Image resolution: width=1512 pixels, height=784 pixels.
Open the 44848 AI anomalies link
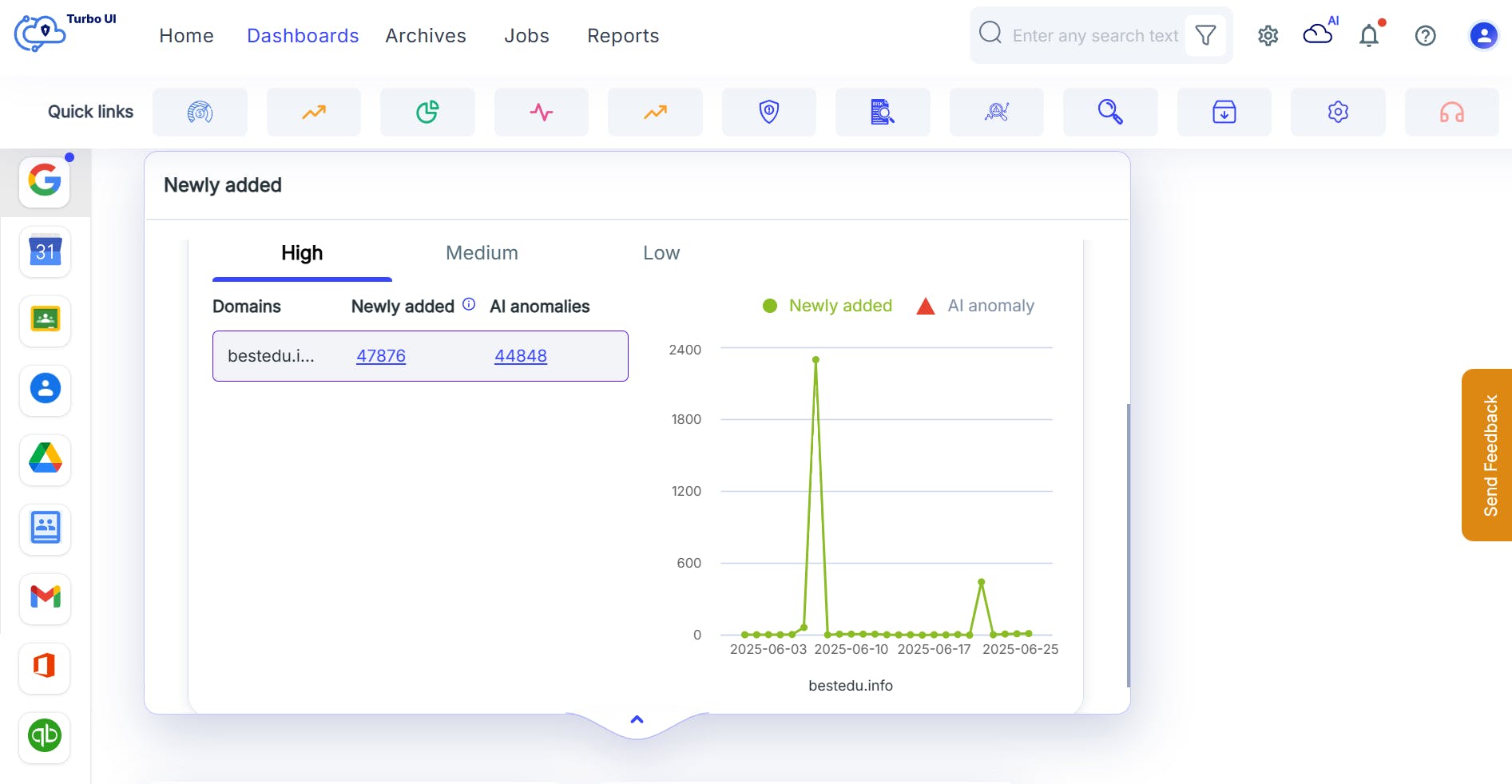click(521, 356)
